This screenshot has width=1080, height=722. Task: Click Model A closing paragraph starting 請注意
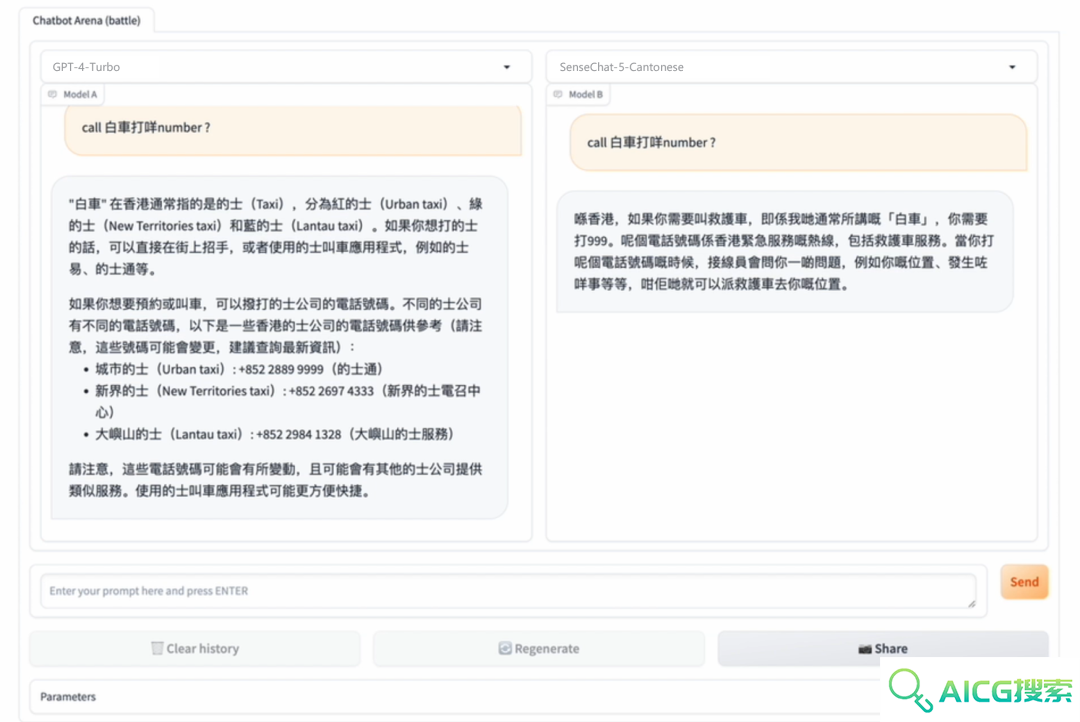[276, 479]
